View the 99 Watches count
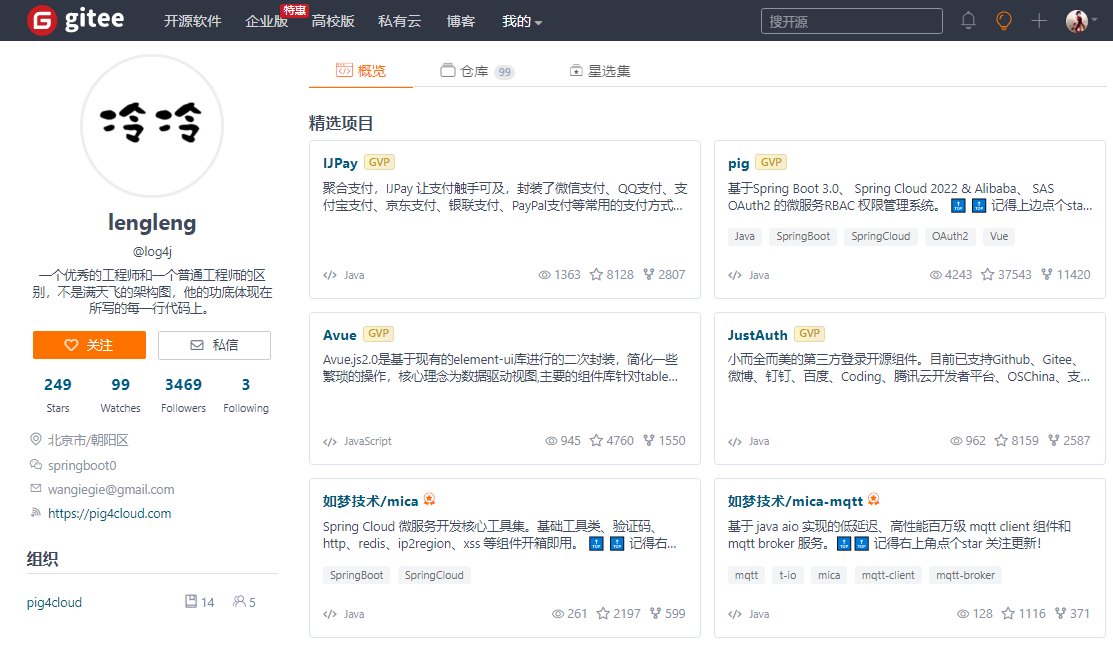 pos(121,395)
